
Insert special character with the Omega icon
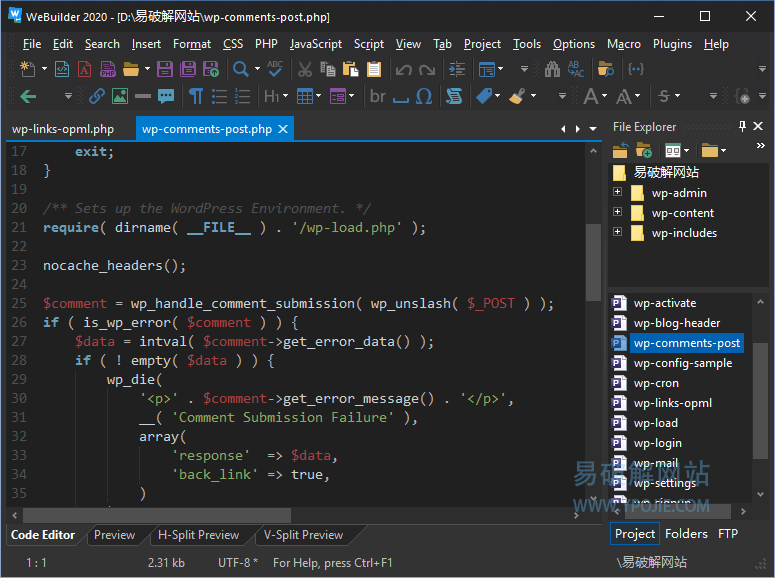click(424, 97)
